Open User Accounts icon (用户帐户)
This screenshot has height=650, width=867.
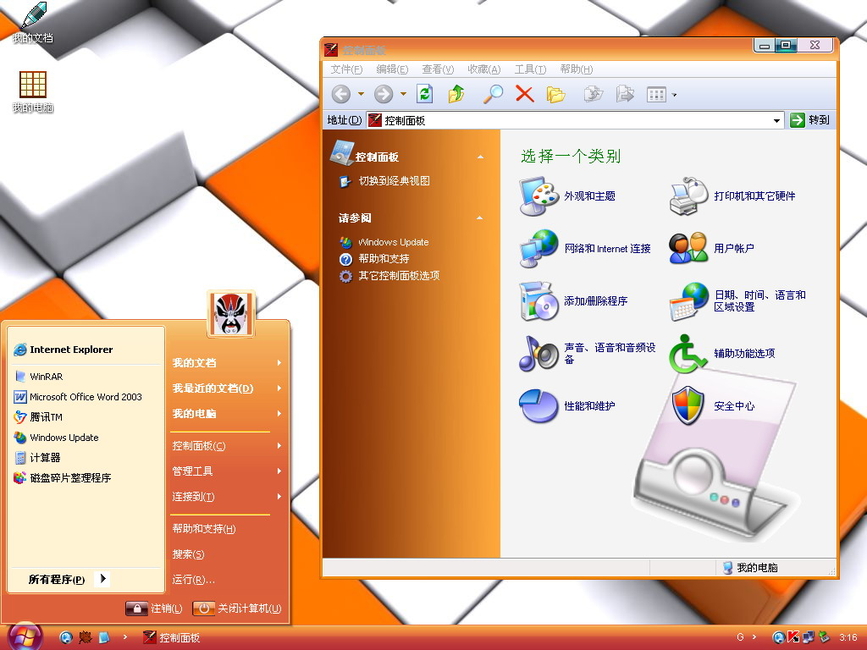point(688,248)
